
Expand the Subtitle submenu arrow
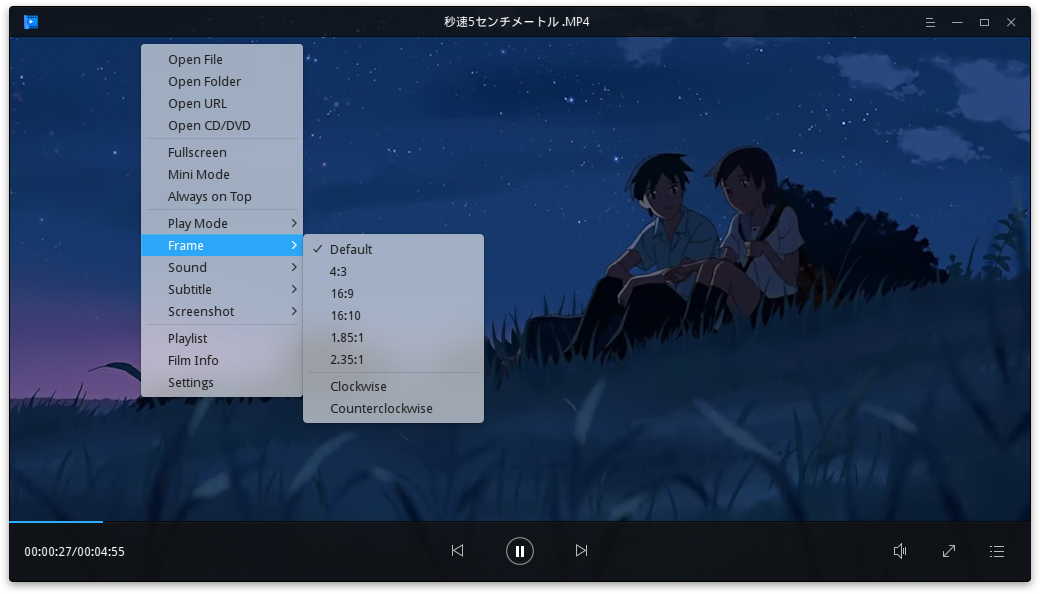(x=294, y=289)
